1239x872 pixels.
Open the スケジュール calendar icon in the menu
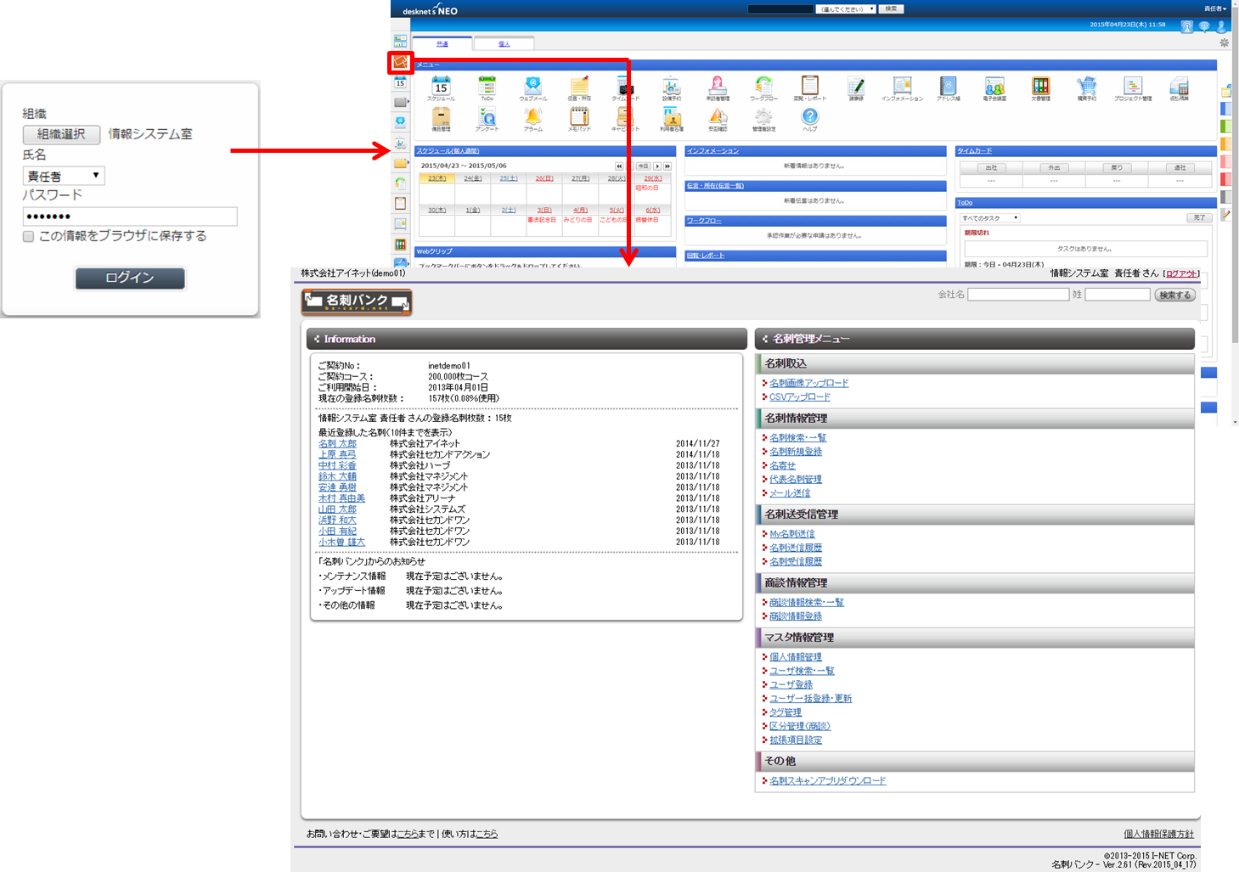click(441, 87)
